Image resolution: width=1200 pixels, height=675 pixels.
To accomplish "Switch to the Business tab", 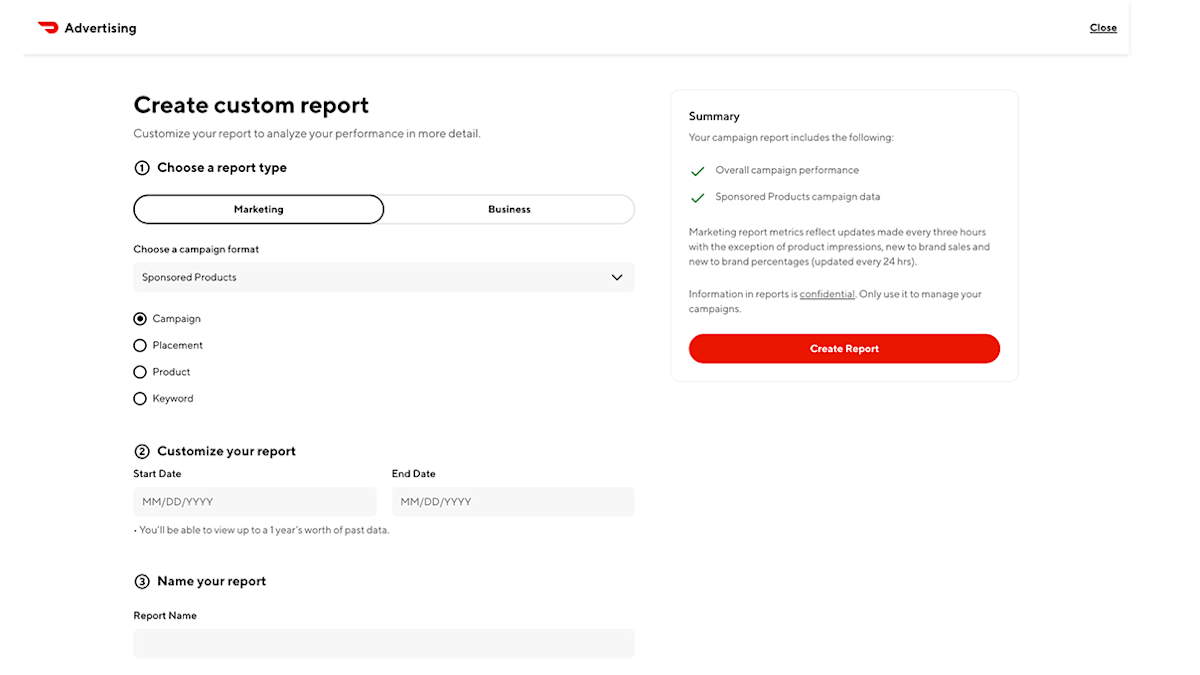I will click(509, 209).
